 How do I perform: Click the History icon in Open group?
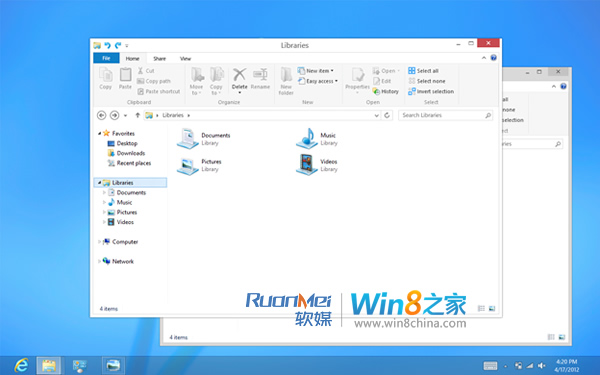tap(376, 91)
